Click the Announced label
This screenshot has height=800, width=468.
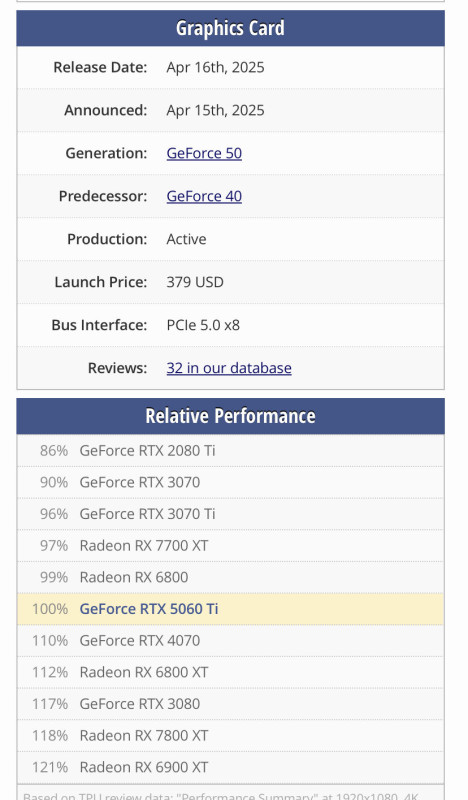(x=106, y=110)
